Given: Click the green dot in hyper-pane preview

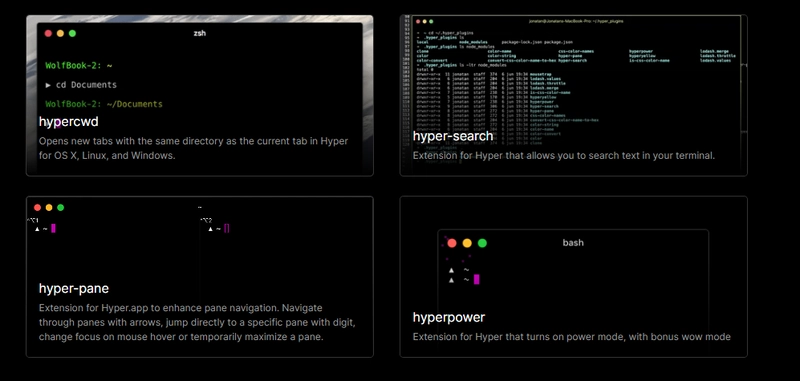Looking at the screenshot, I should (x=61, y=208).
